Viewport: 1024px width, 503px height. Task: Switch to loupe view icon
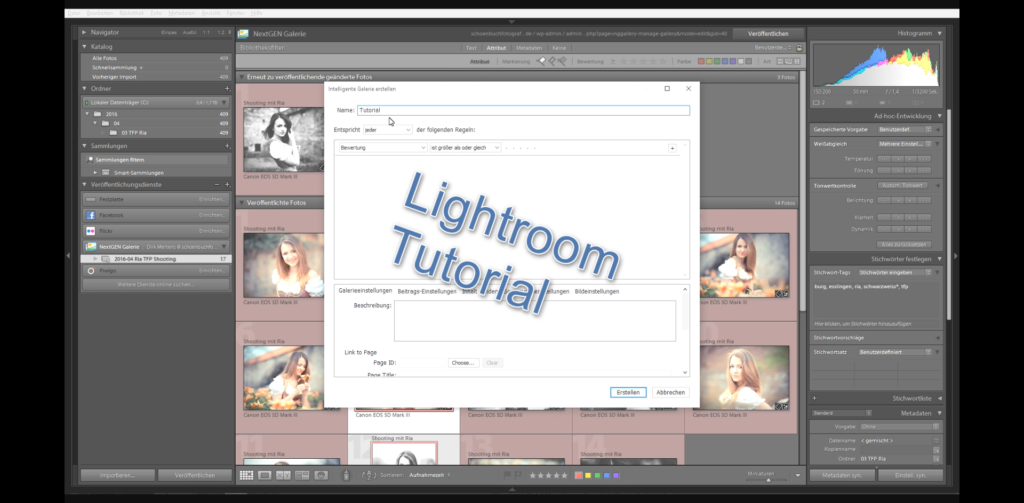click(x=264, y=476)
